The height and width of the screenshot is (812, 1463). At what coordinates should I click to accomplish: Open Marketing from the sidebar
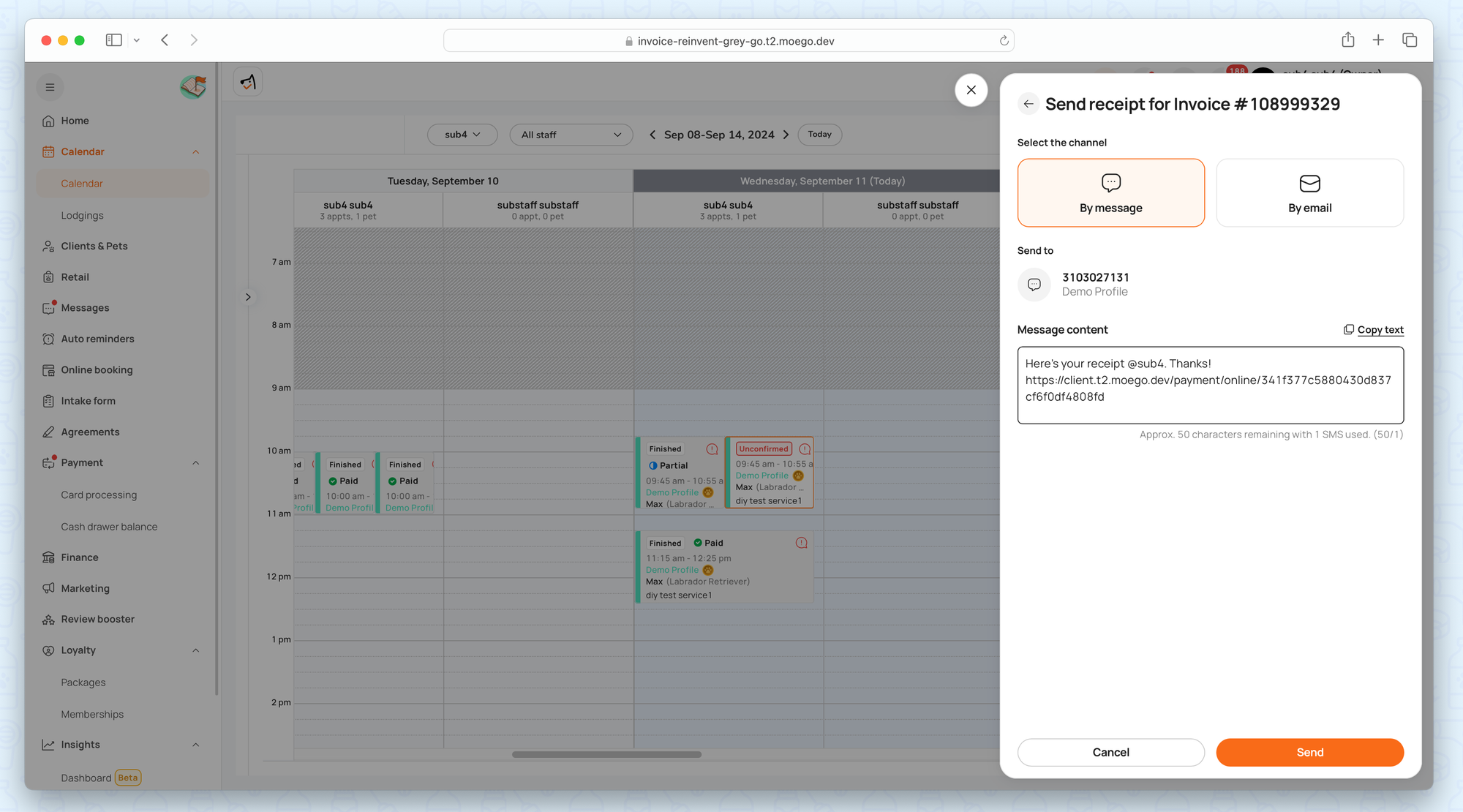(x=85, y=588)
